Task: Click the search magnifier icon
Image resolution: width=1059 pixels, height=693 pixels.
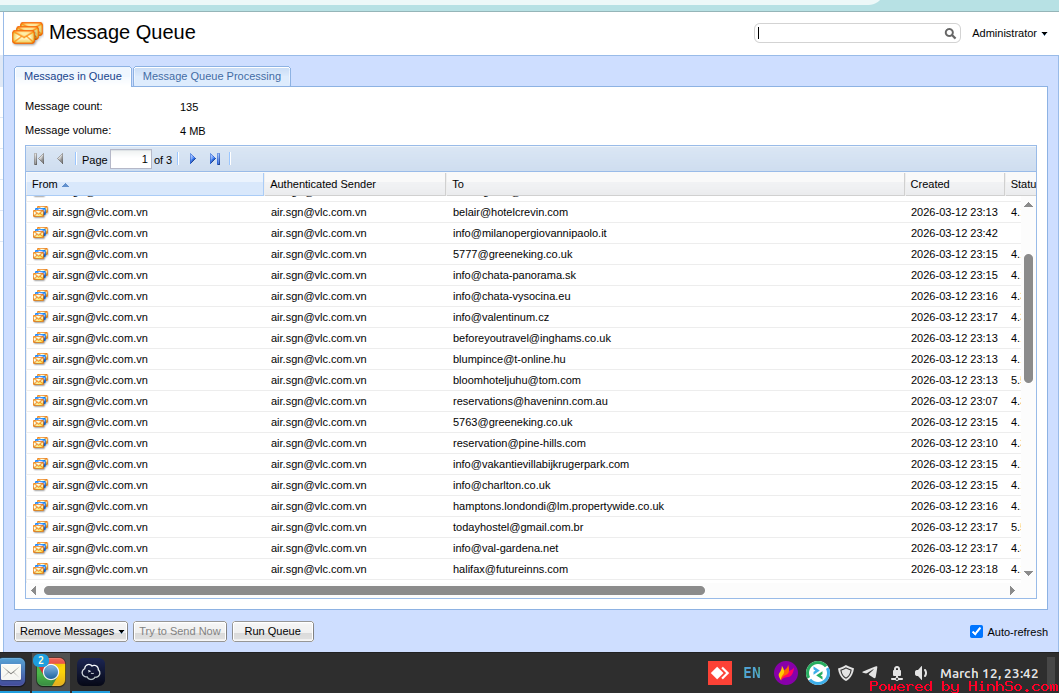Action: coord(950,34)
